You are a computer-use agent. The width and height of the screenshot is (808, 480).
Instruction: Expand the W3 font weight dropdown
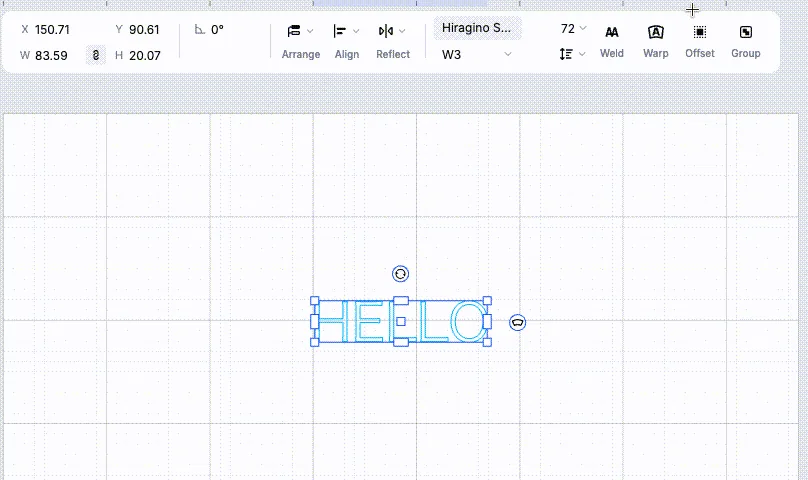point(477,55)
